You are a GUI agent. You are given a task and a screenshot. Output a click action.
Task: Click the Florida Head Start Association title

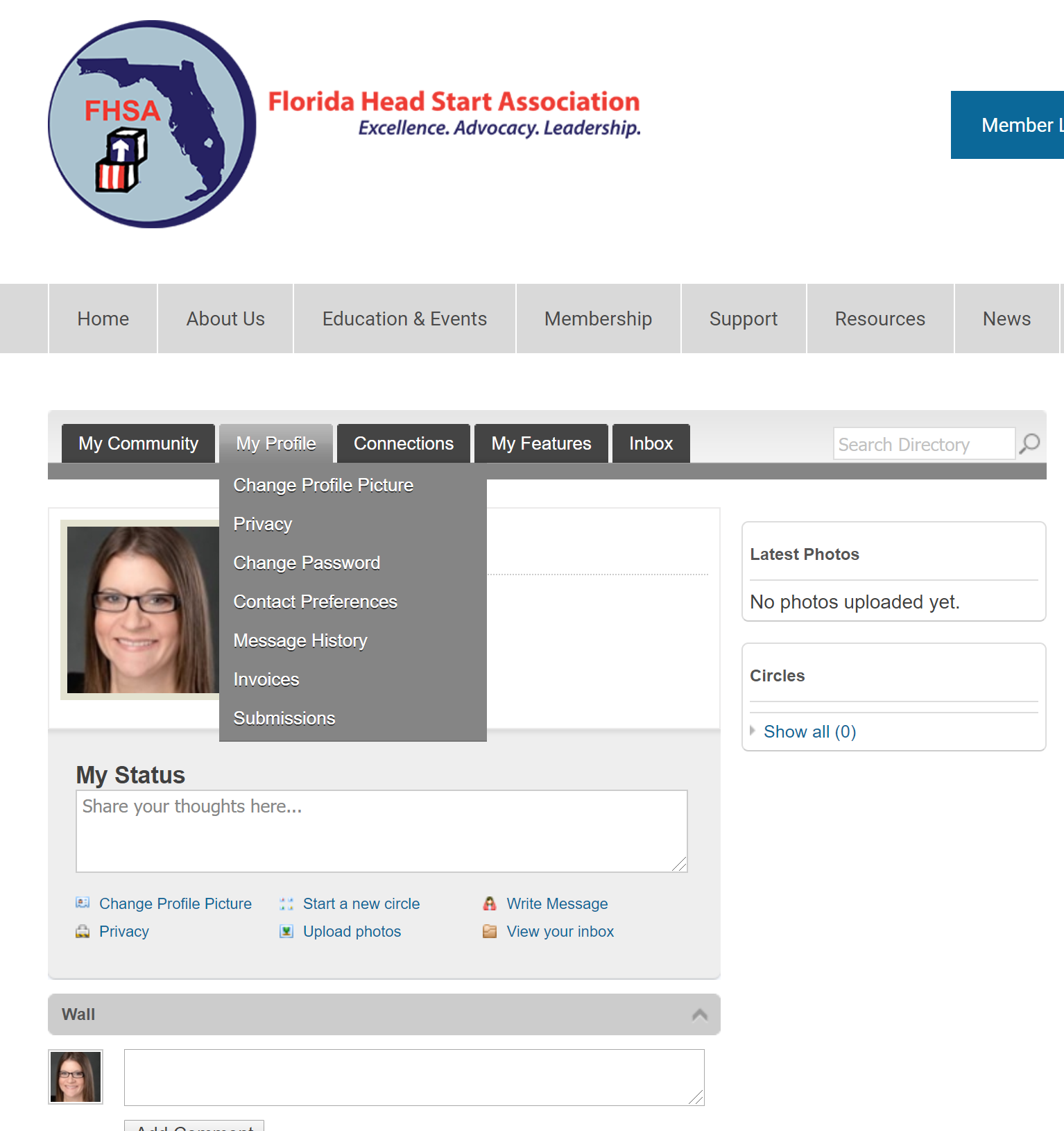pos(454,101)
